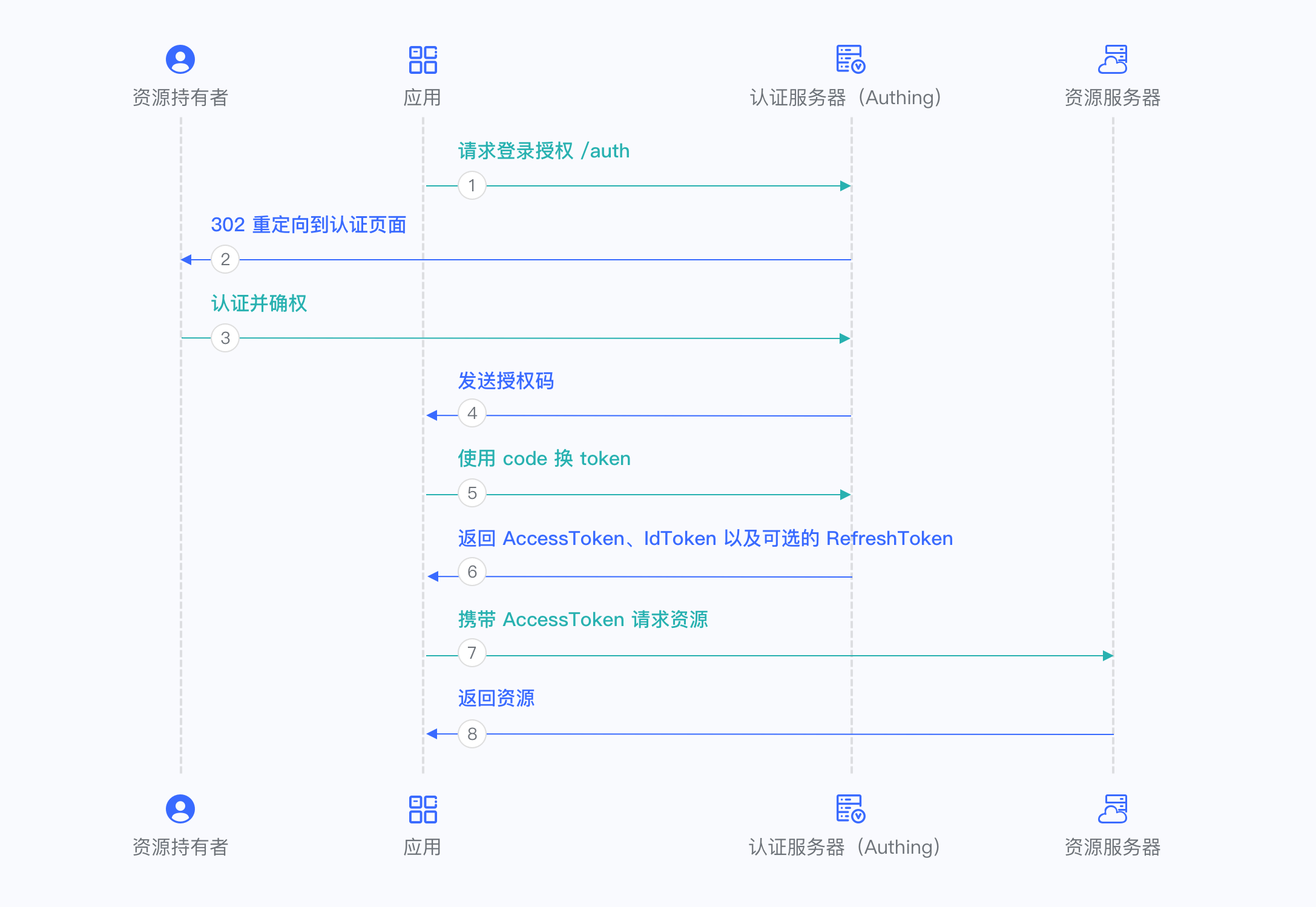Click the 资源持有者 user icon at bottom
This screenshot has height=907, width=1316.
click(180, 809)
